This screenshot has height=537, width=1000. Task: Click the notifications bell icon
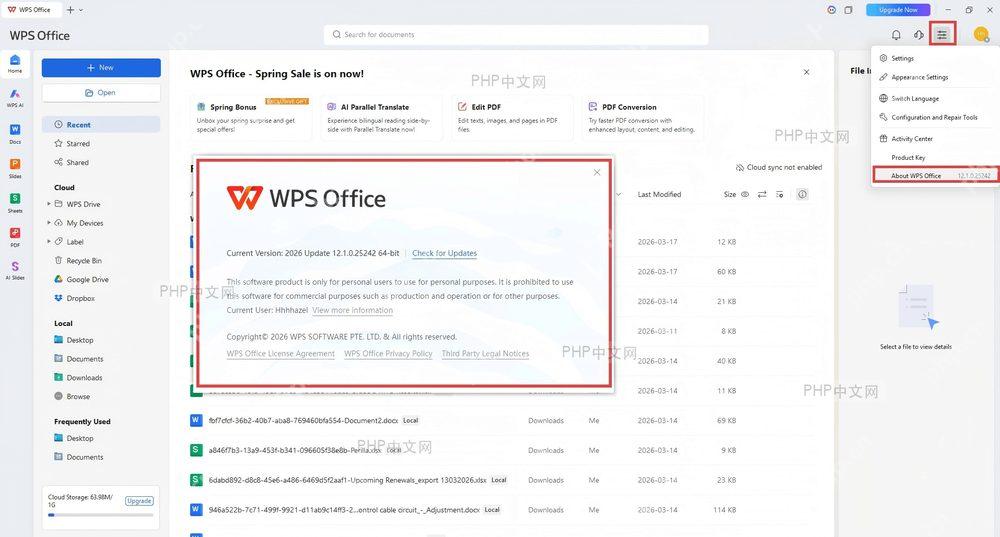pos(896,34)
